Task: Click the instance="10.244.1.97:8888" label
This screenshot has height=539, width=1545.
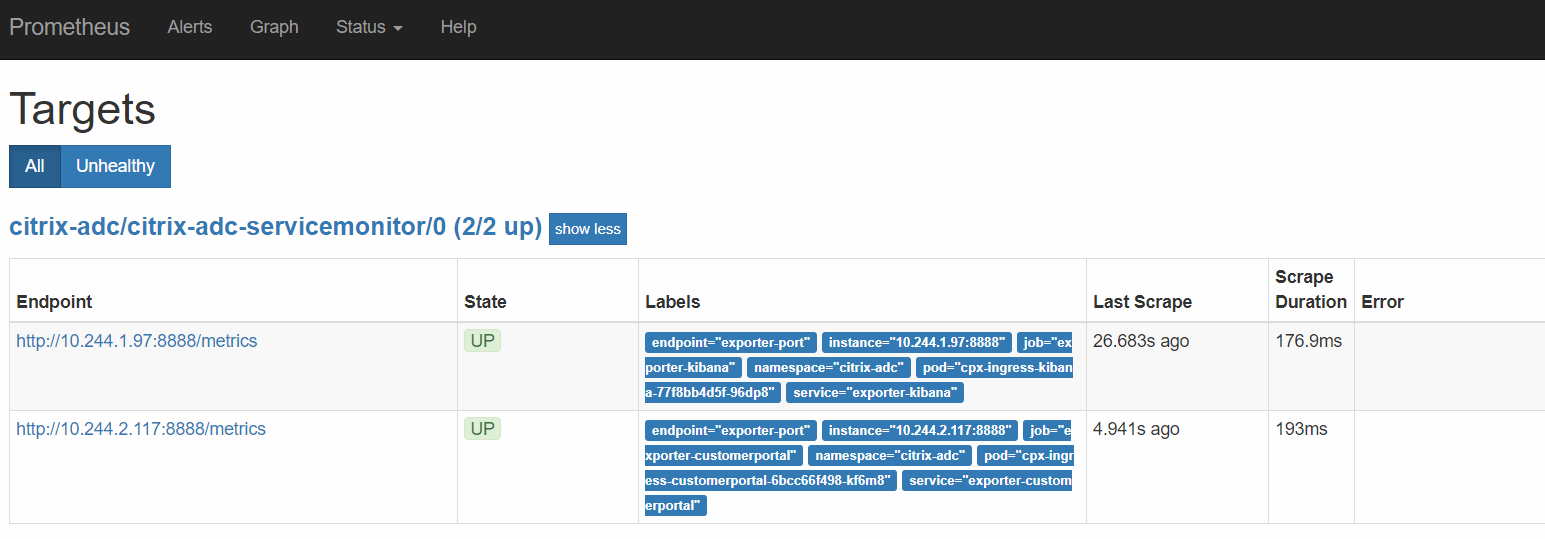Action: coord(917,342)
